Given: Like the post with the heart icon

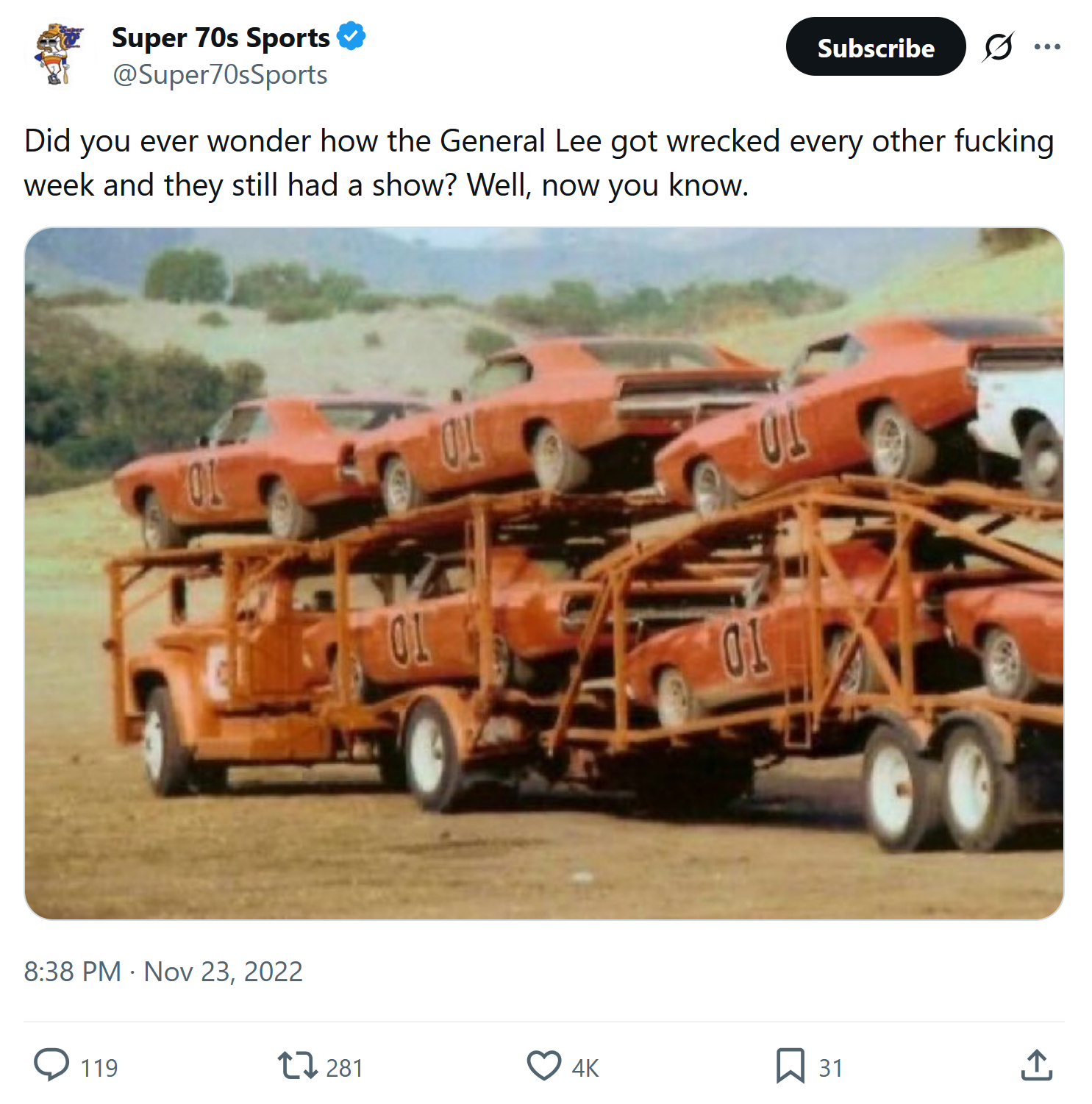Looking at the screenshot, I should pyautogui.click(x=544, y=1065).
